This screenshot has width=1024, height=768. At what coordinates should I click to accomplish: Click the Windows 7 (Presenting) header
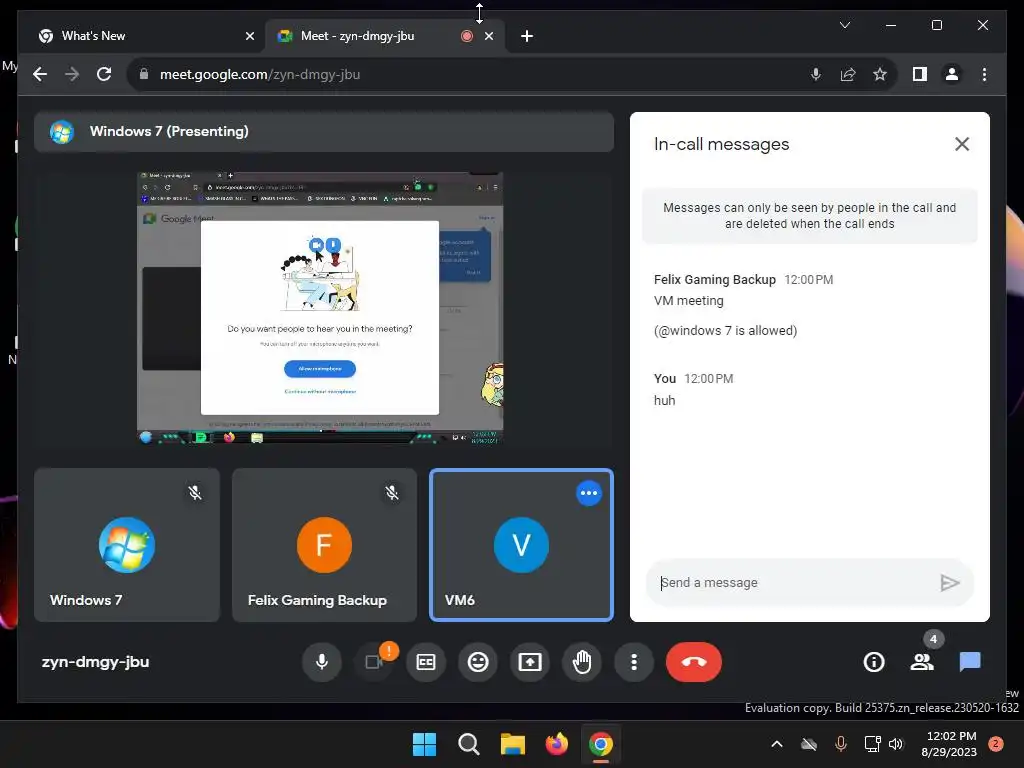(324, 131)
